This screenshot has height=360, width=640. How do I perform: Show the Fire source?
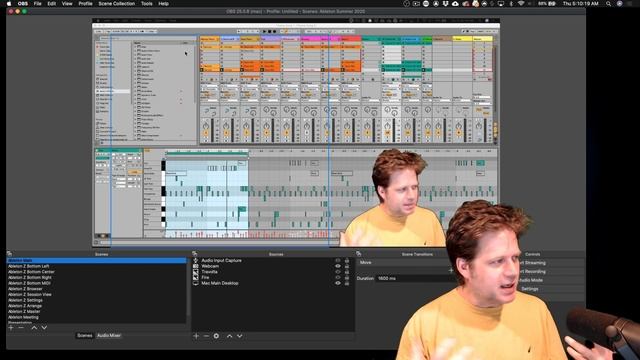coord(338,278)
